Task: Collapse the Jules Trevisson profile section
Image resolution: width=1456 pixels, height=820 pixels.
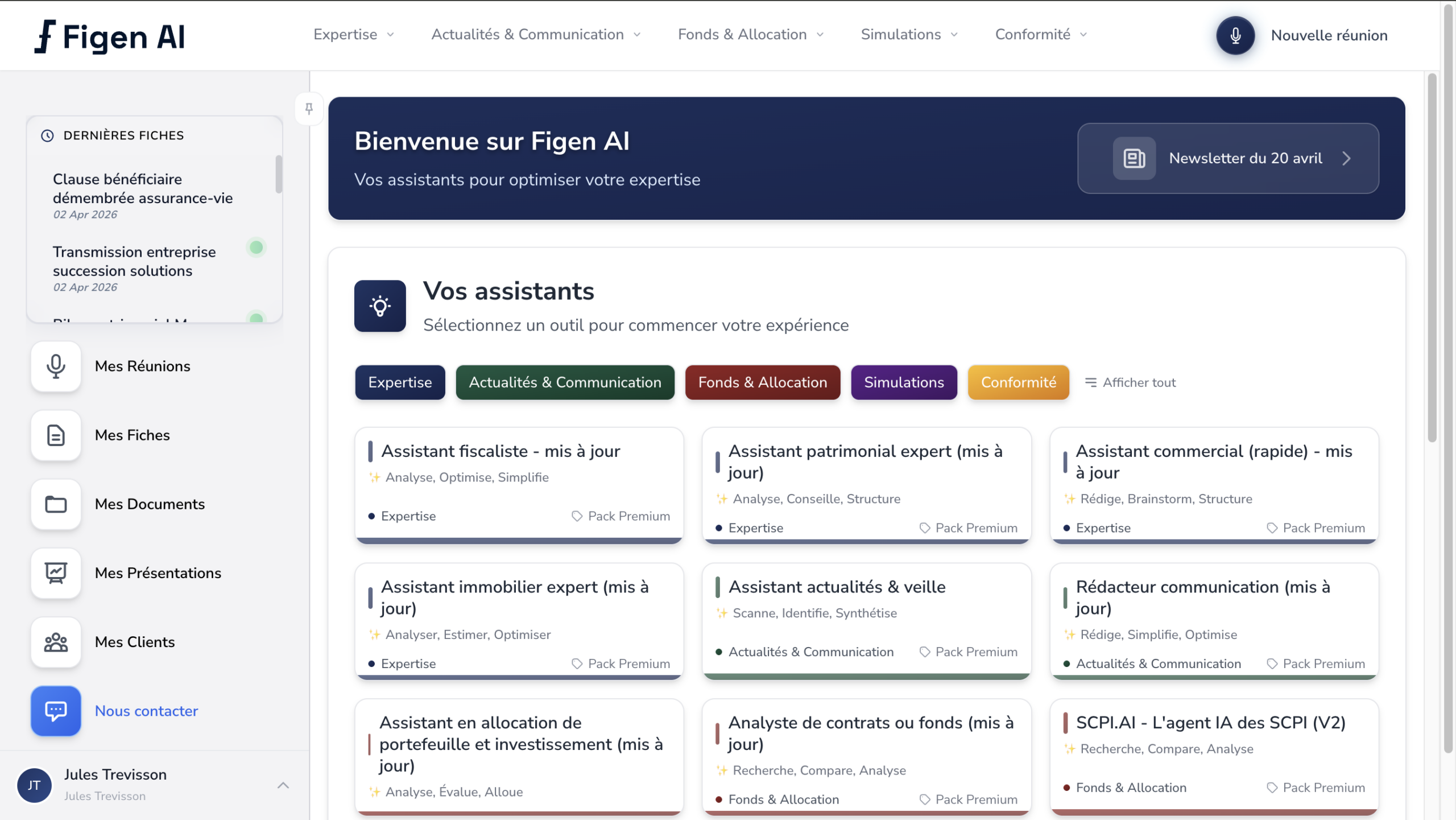Action: [x=283, y=785]
